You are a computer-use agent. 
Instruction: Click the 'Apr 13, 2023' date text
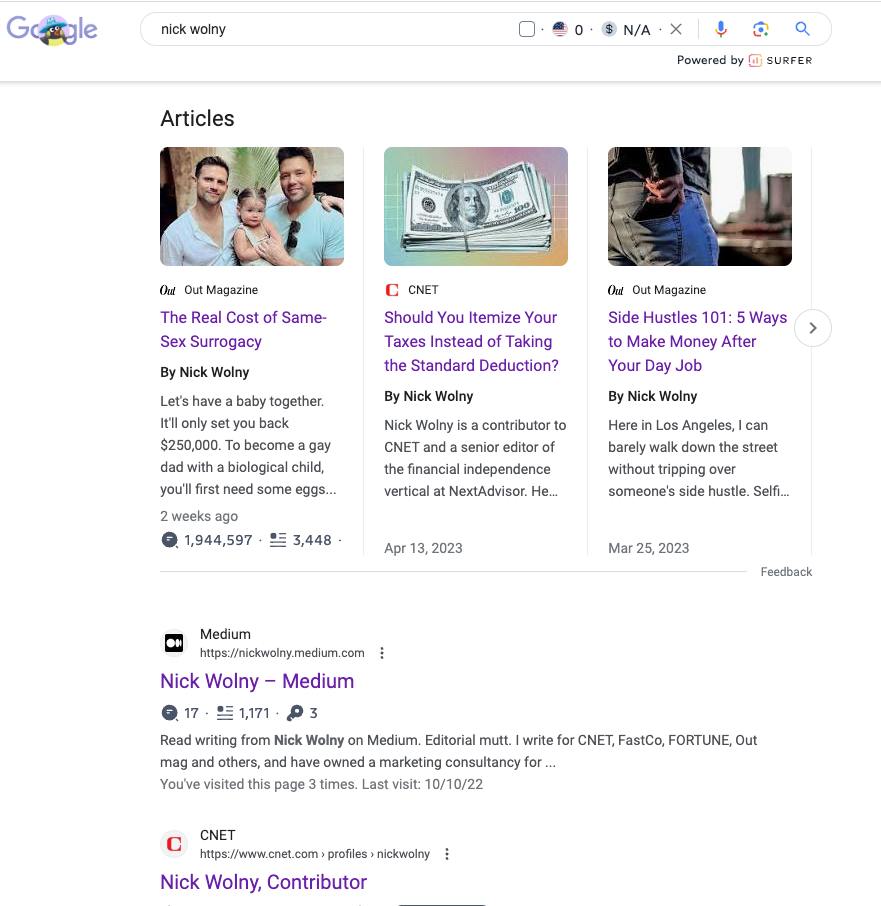pos(423,548)
